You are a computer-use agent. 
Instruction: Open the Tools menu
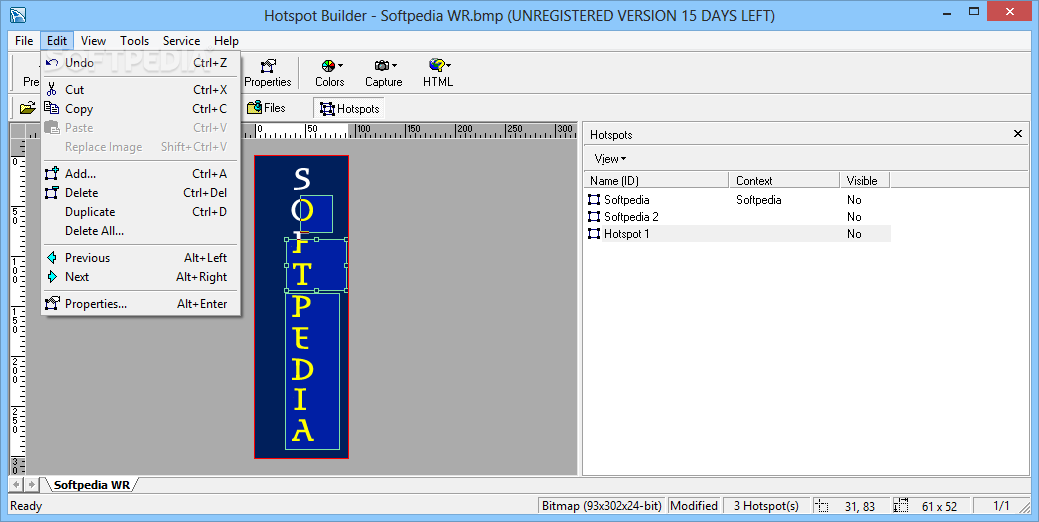tap(135, 41)
